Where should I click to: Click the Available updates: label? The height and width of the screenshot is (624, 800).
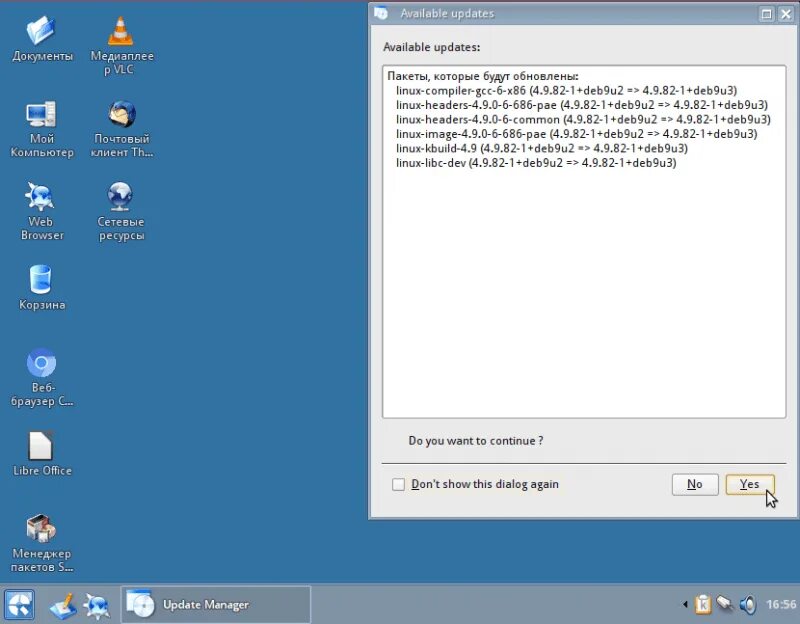pyautogui.click(x=431, y=47)
